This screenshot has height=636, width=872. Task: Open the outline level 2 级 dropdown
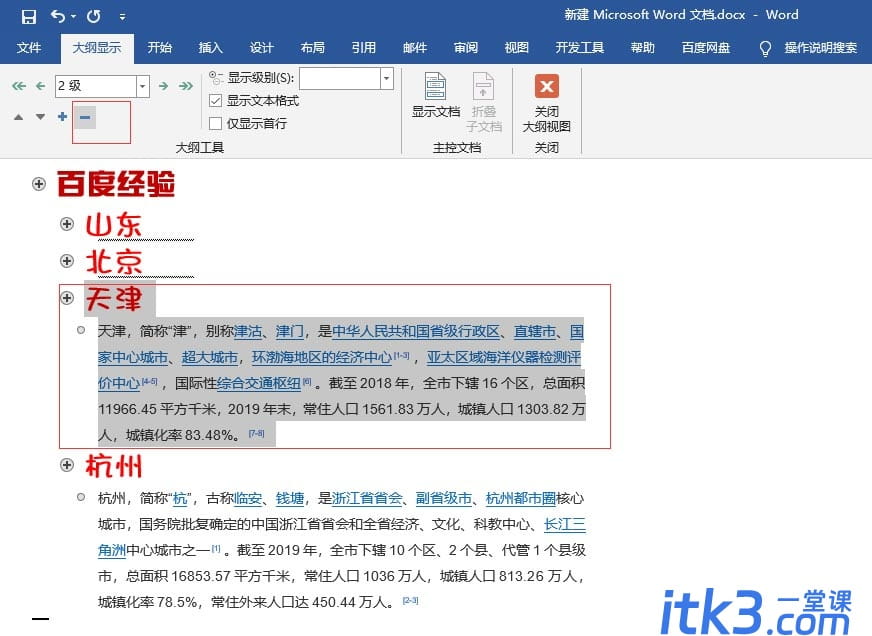pos(143,86)
